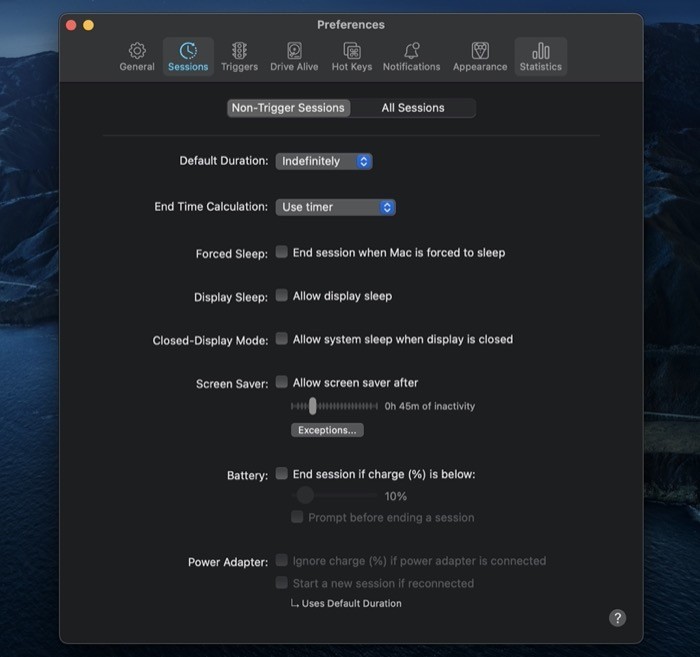Click the Screen Saver label

[x=232, y=384]
